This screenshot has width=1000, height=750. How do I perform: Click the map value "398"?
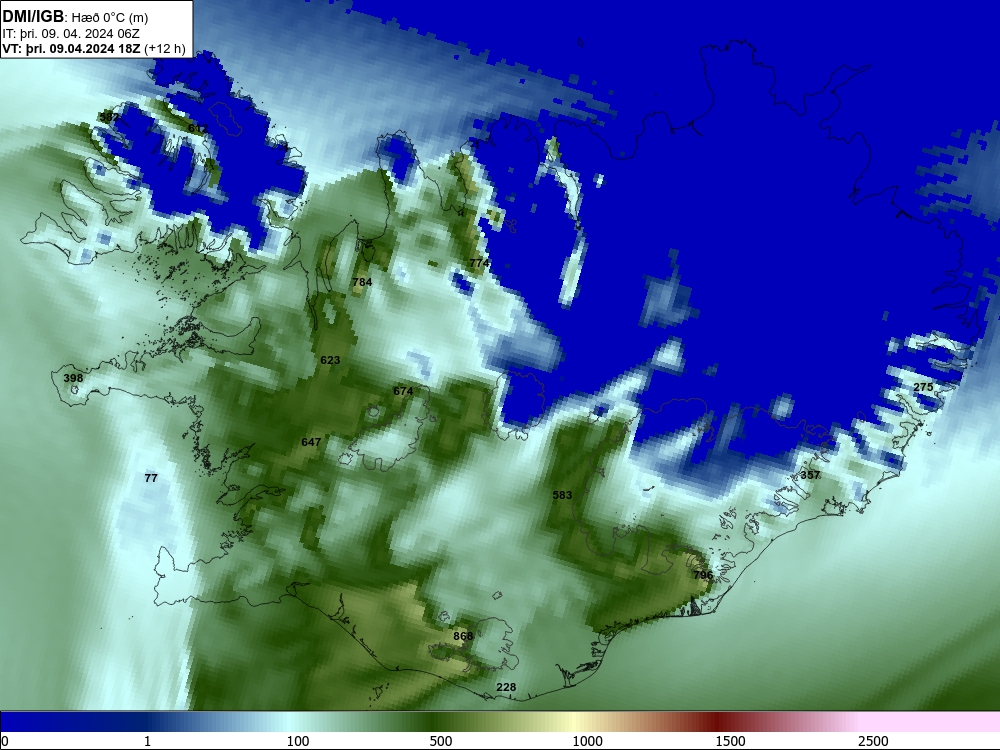click(x=73, y=378)
